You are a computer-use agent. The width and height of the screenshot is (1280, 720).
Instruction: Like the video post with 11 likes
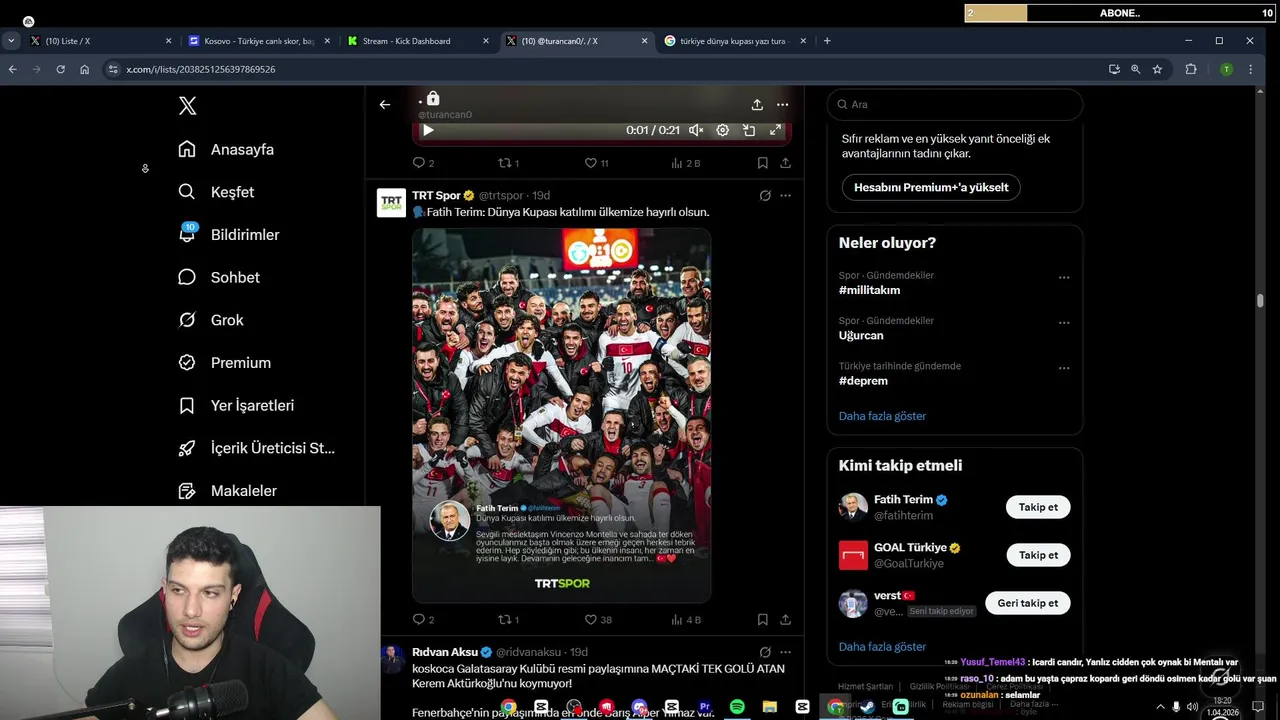[x=596, y=163]
